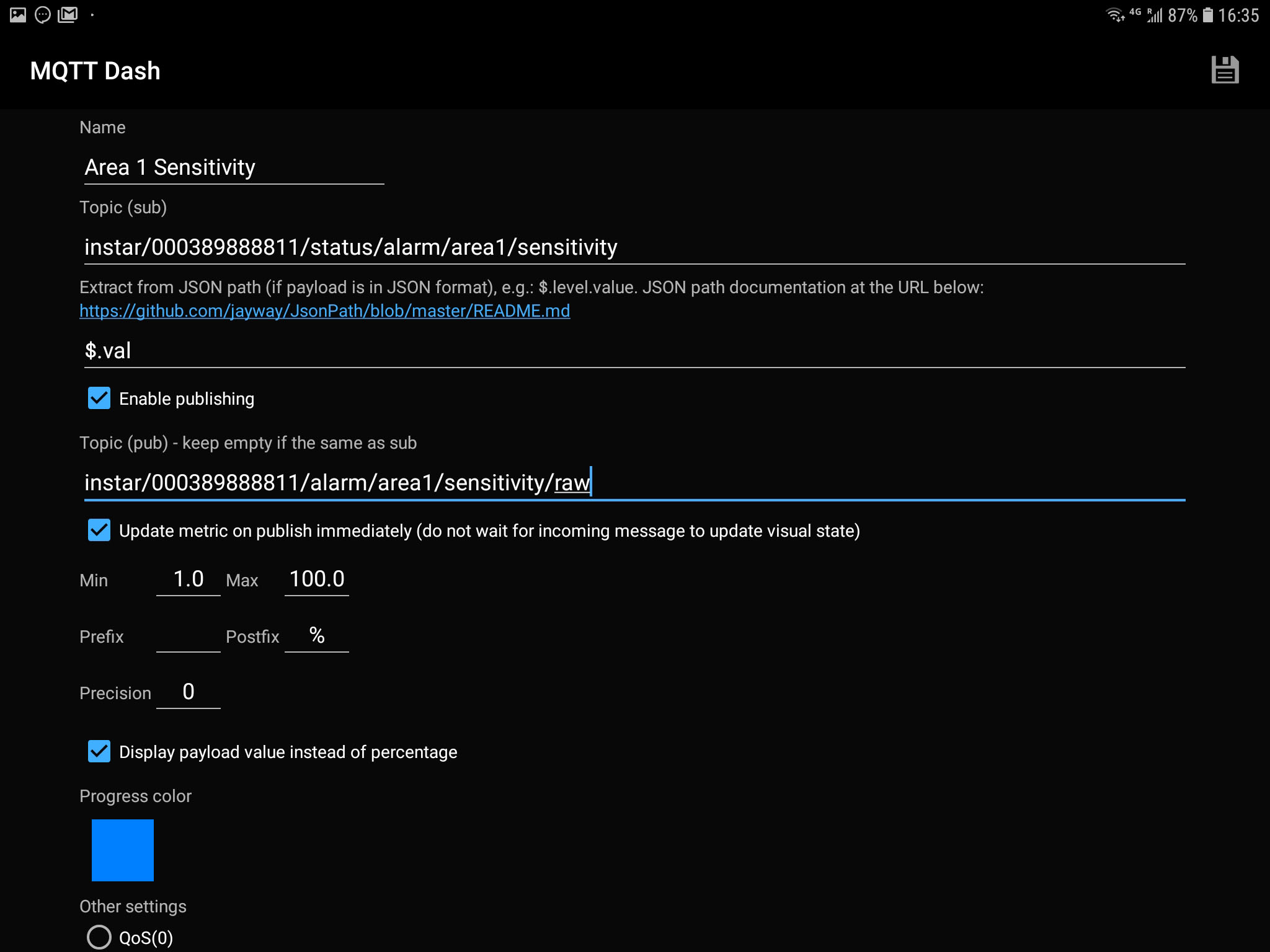Toggle Display payload value instead of percentage
1270x952 pixels.
99,752
